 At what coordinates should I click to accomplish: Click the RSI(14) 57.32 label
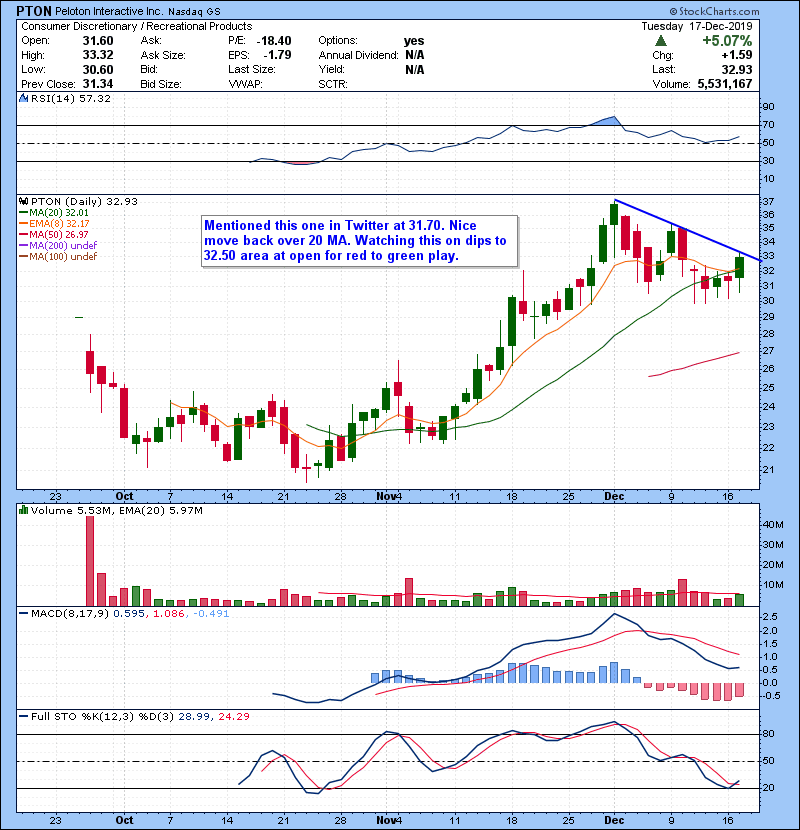coord(71,98)
